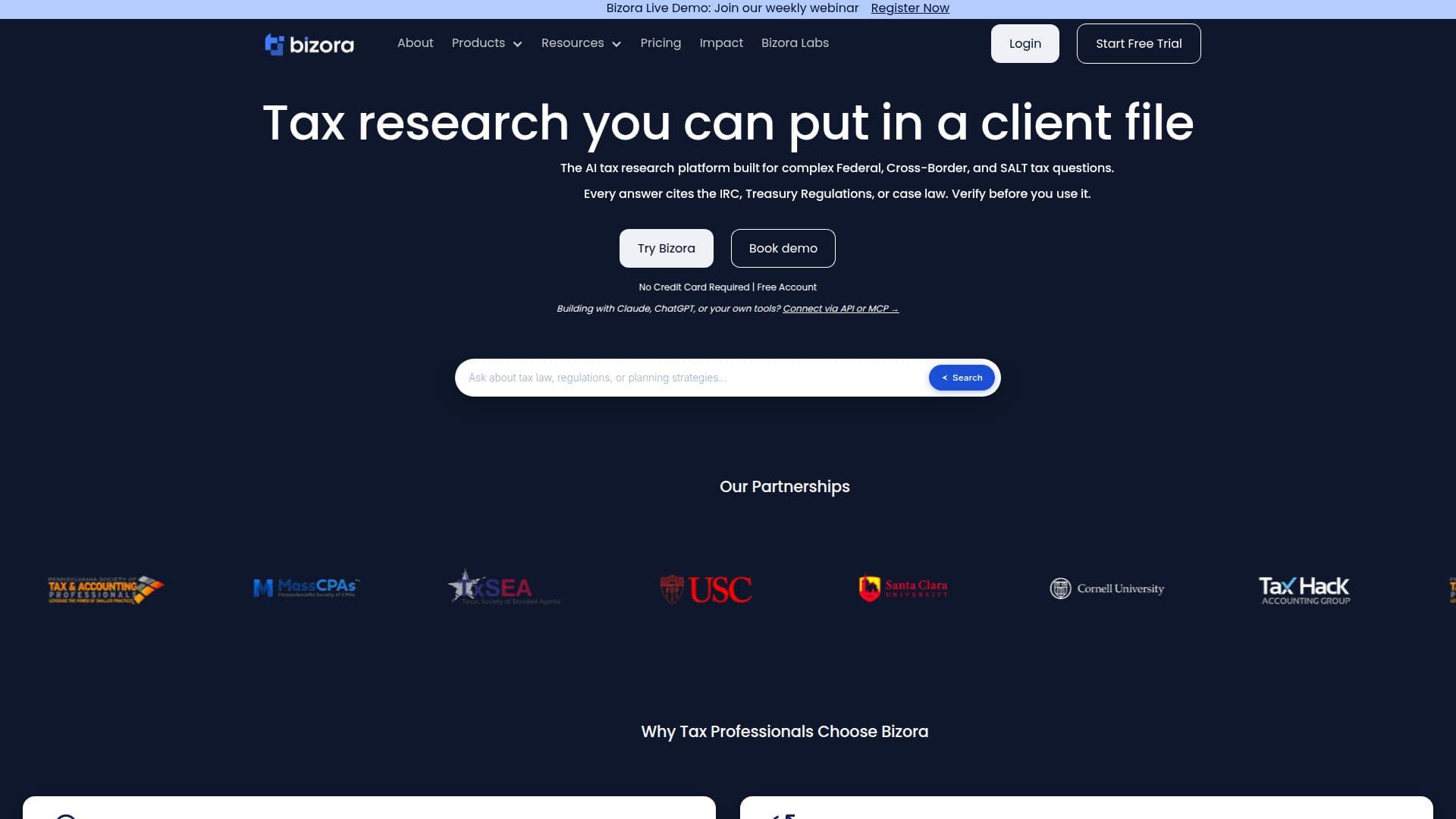The height and width of the screenshot is (819, 1456).
Task: Click the TxSEA partner logo
Action: point(504,588)
